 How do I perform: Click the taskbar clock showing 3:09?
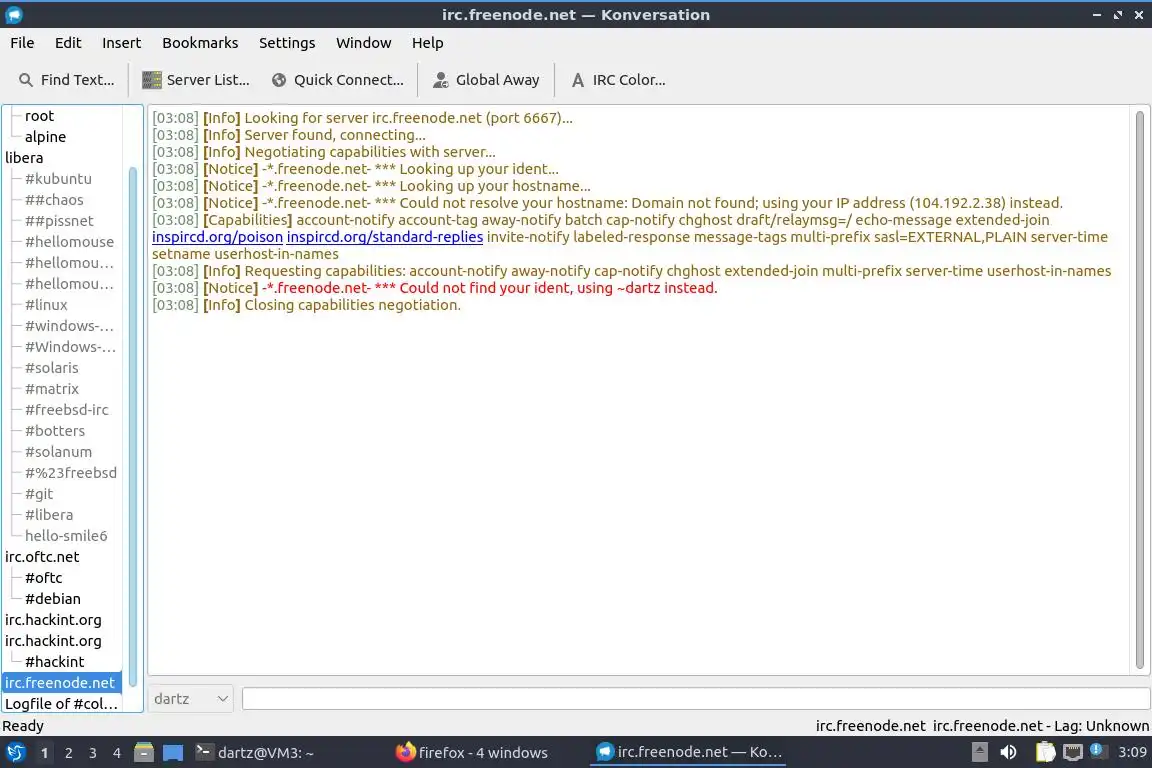[1131, 752]
